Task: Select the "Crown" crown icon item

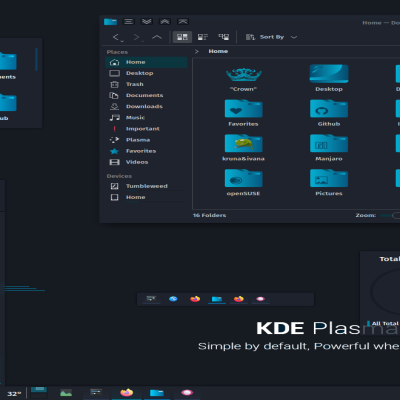Action: click(x=244, y=75)
